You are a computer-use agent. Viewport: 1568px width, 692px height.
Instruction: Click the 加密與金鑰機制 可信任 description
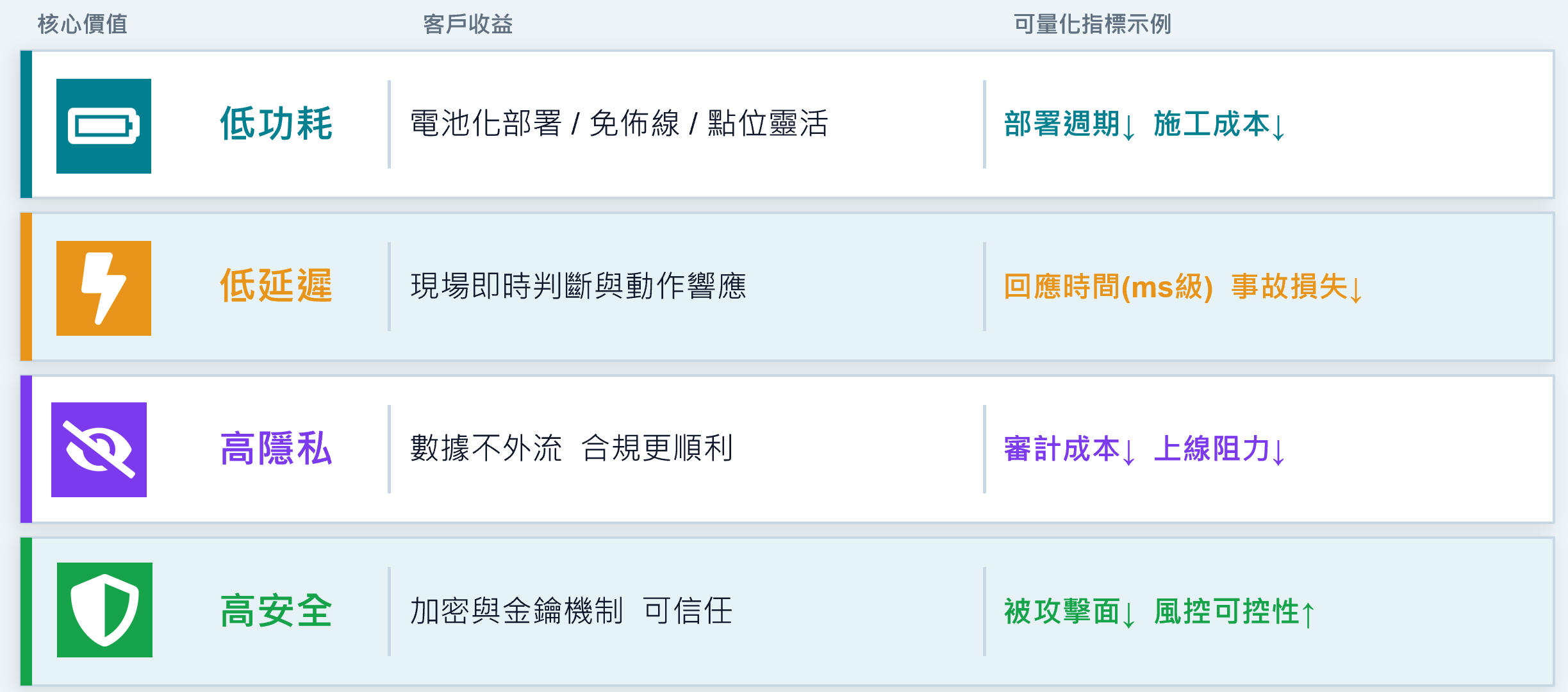571,611
